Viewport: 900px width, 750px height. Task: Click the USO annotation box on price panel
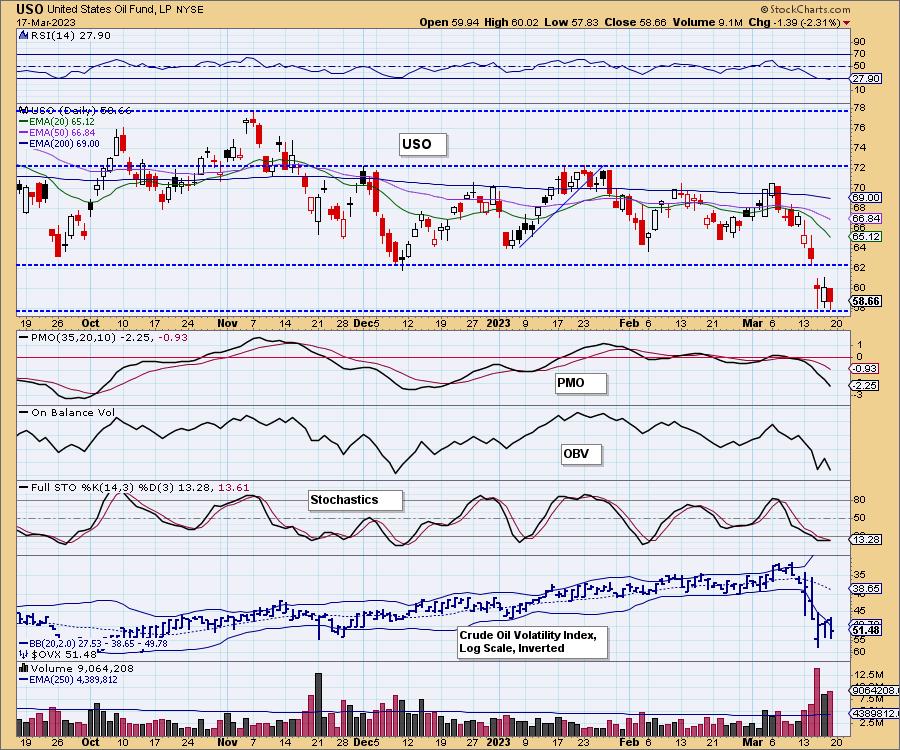pos(422,144)
